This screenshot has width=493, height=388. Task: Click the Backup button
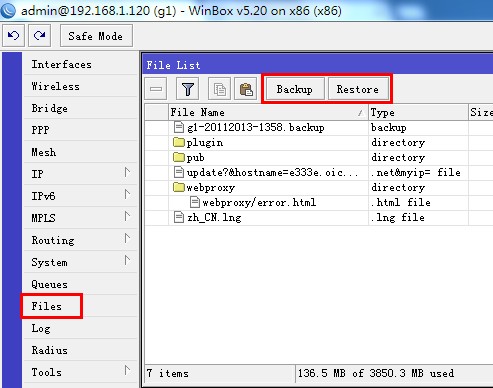295,89
